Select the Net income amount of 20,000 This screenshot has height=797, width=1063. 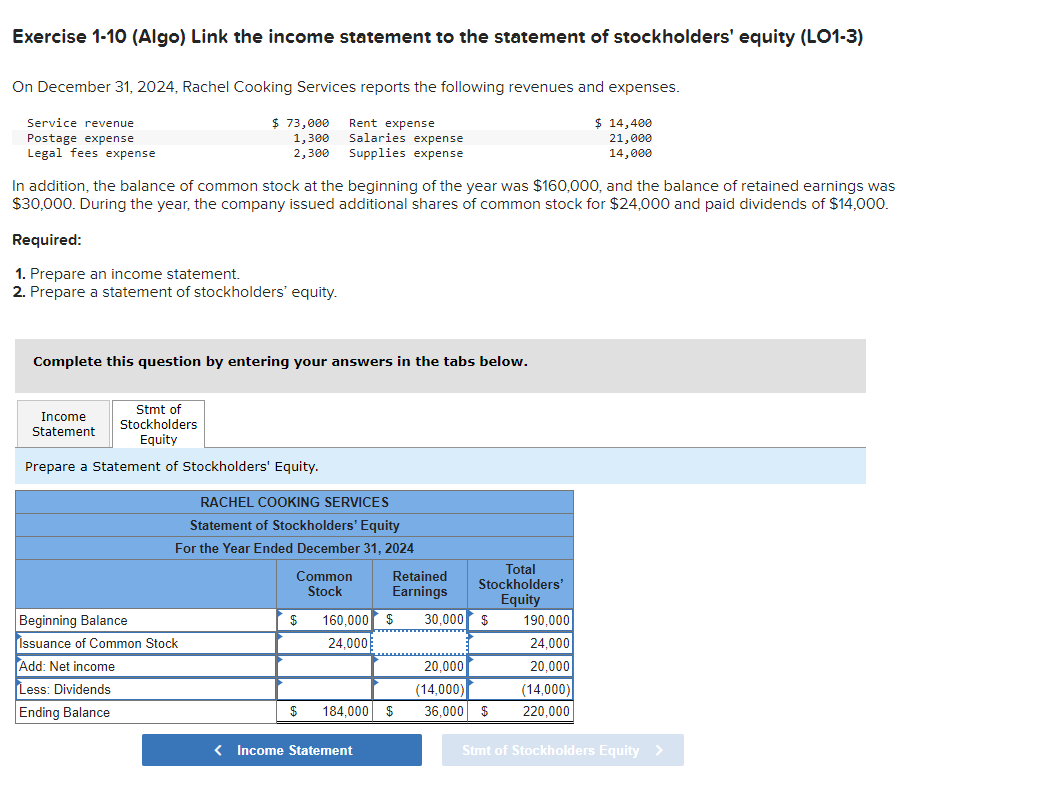[x=419, y=666]
